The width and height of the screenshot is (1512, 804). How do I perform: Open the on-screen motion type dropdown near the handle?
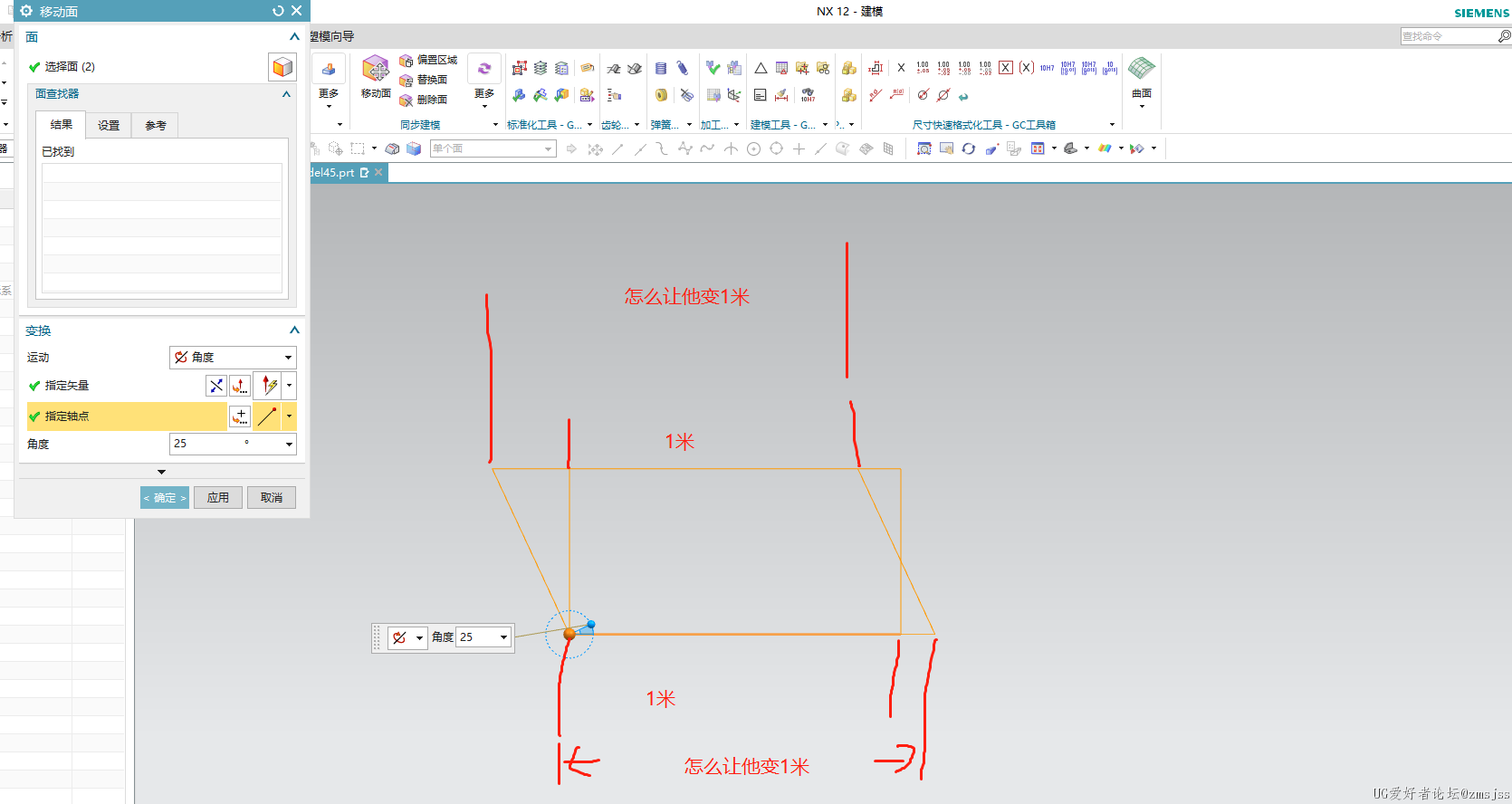407,637
